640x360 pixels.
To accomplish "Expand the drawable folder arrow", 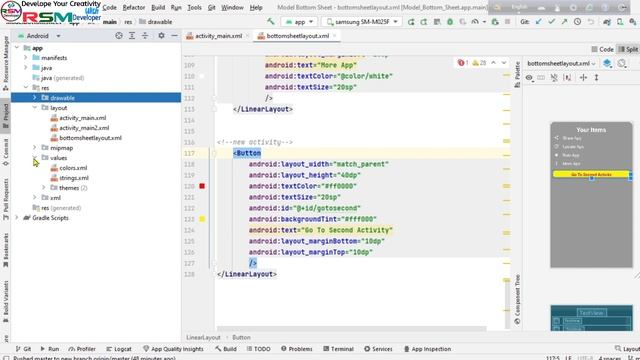I will tap(35, 98).
